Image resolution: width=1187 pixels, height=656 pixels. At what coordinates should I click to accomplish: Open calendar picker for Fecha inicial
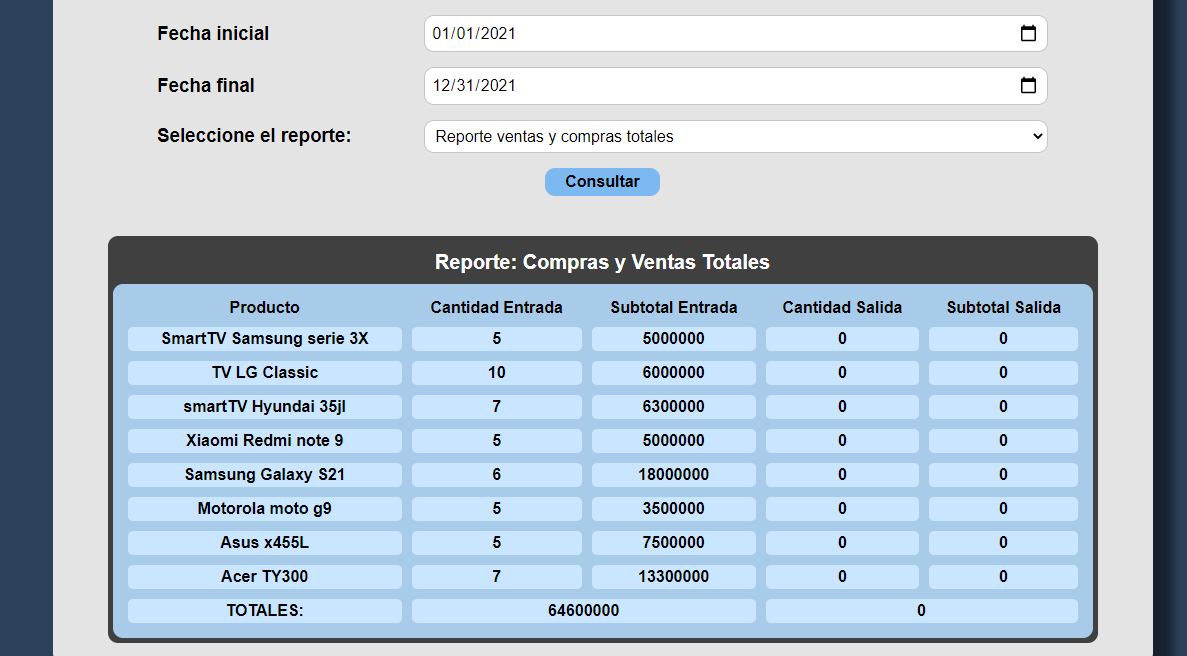point(1028,33)
